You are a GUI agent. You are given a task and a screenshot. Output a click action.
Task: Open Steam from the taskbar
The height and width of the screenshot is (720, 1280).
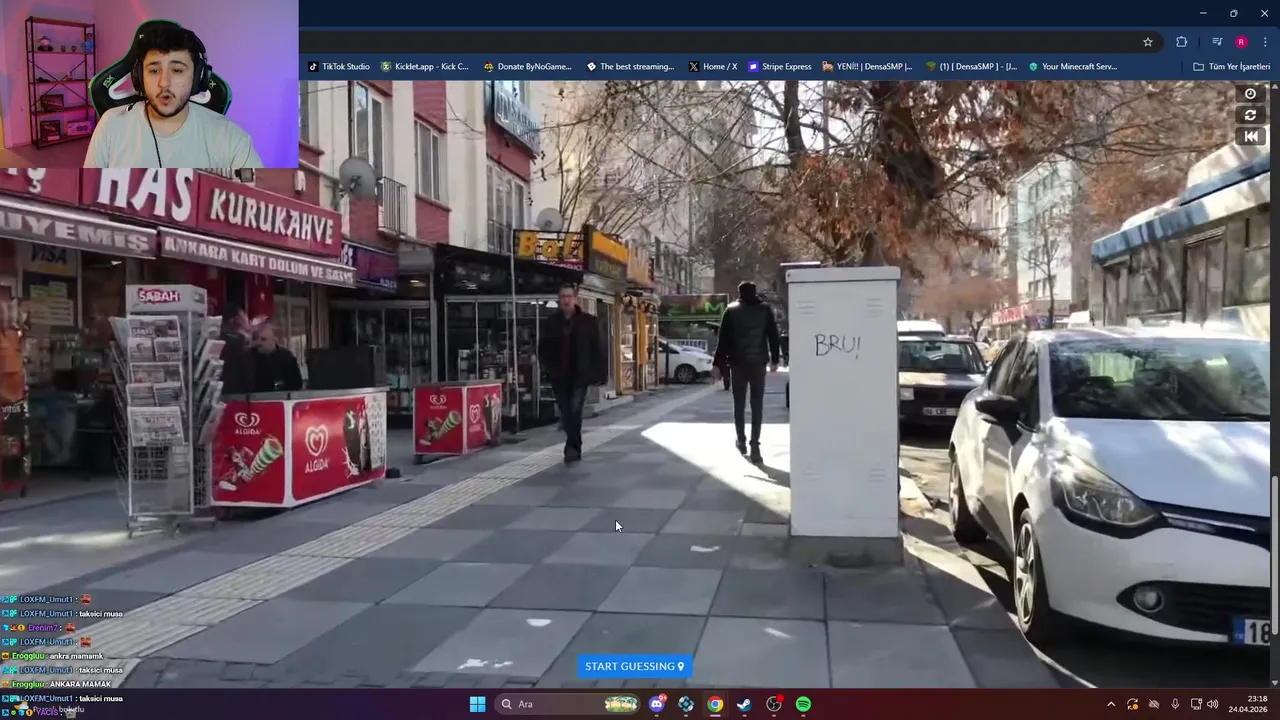coord(744,704)
